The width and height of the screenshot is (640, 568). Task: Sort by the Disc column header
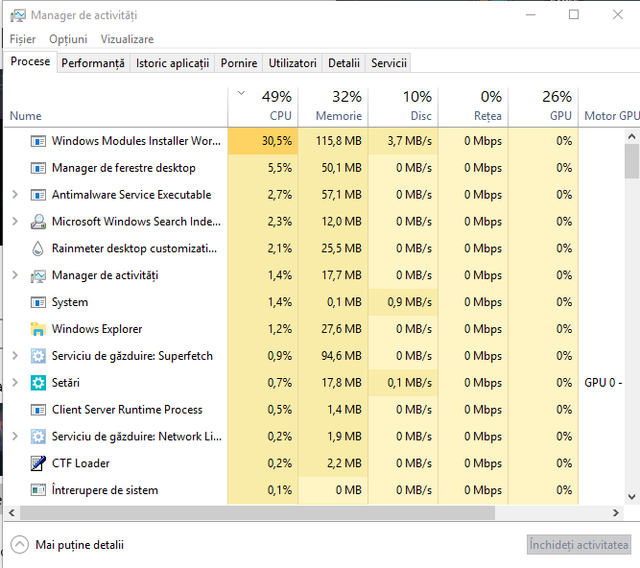(403, 107)
